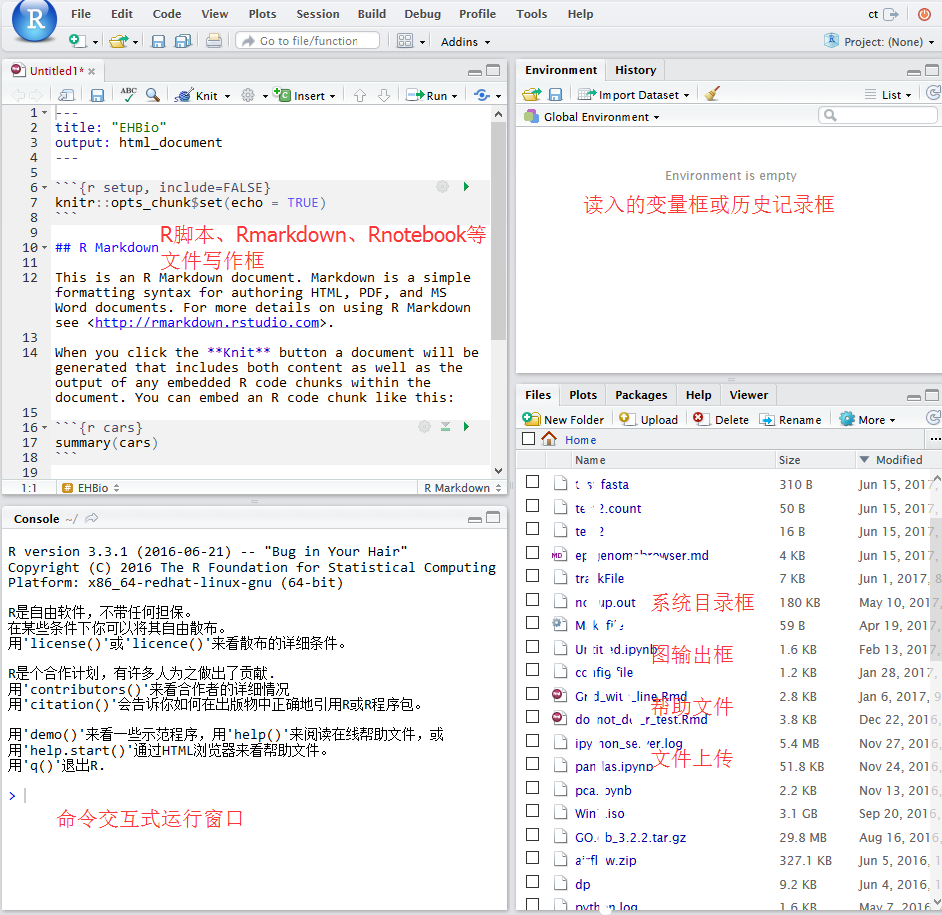Create a New Folder in Files
This screenshot has height=915, width=942.
564,419
